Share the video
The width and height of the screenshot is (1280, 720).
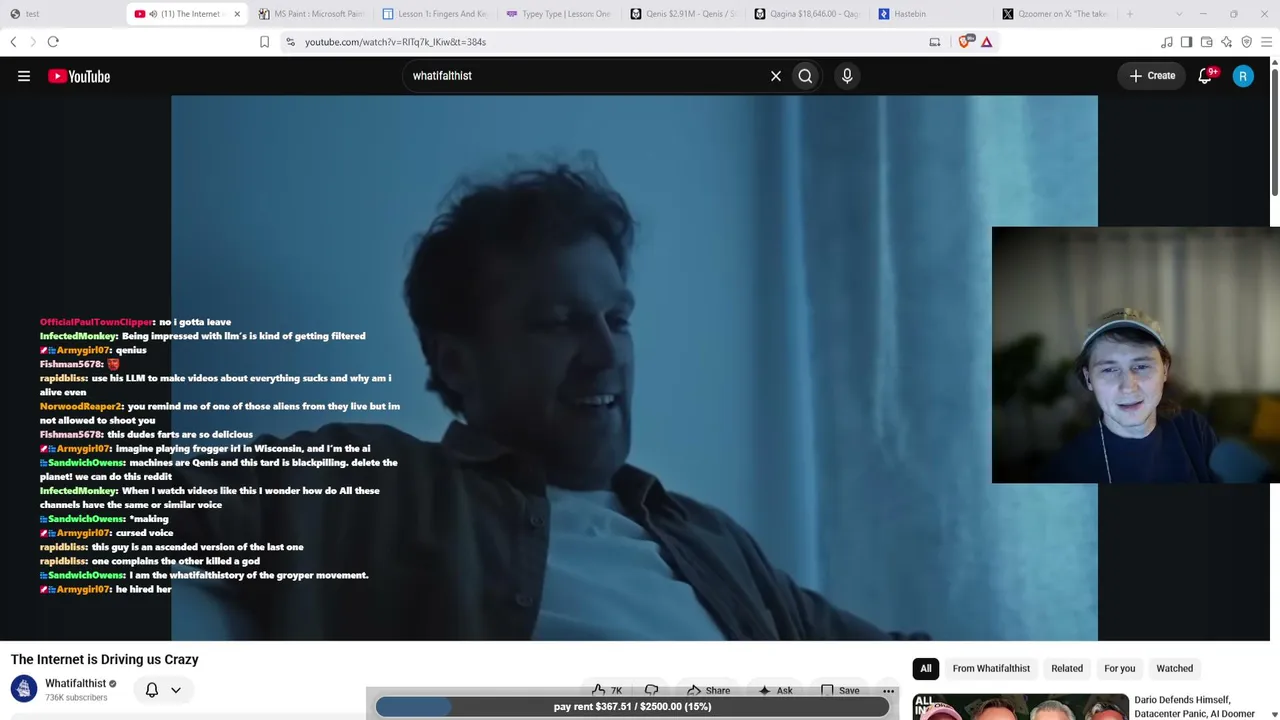point(708,690)
